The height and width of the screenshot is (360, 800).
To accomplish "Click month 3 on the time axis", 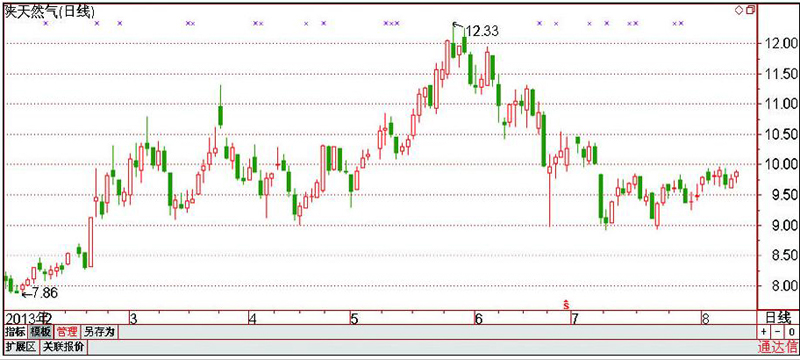I will click(x=134, y=319).
